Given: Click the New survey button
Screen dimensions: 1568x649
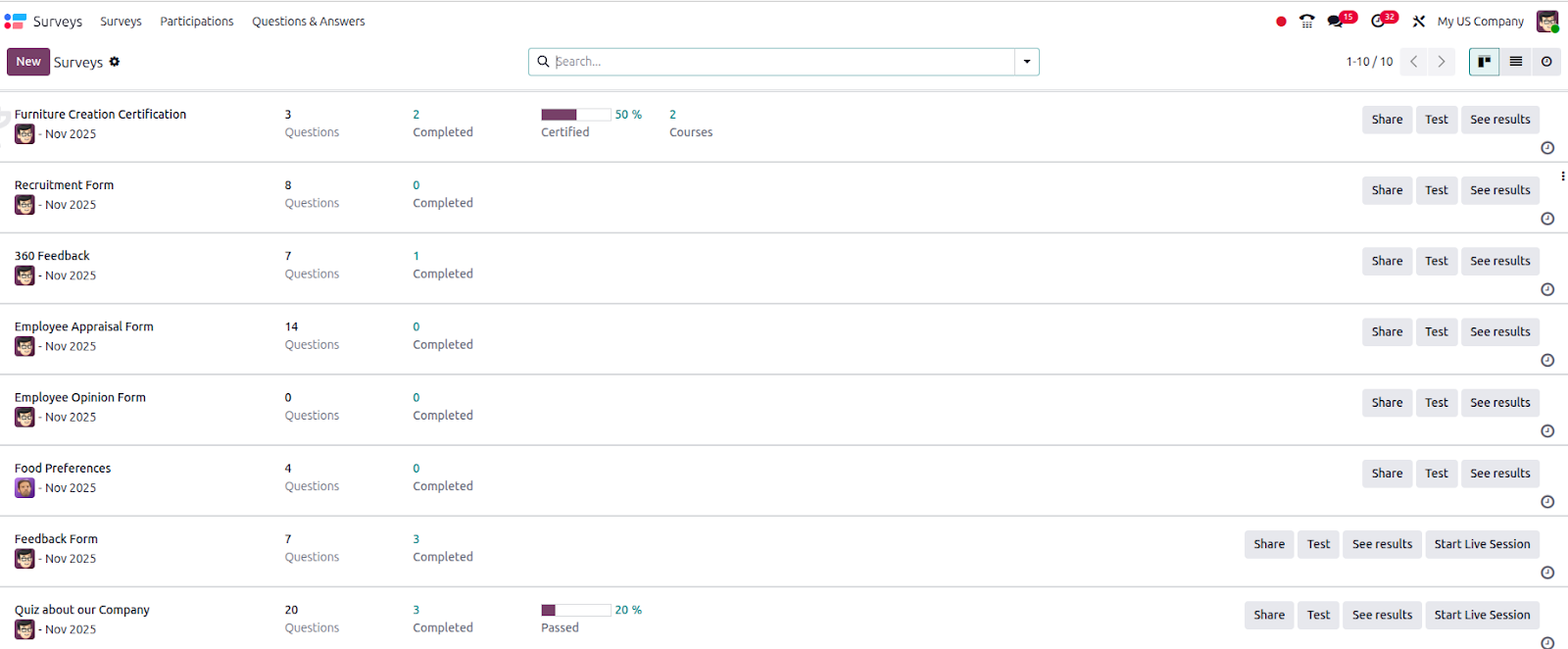Looking at the screenshot, I should click(28, 62).
